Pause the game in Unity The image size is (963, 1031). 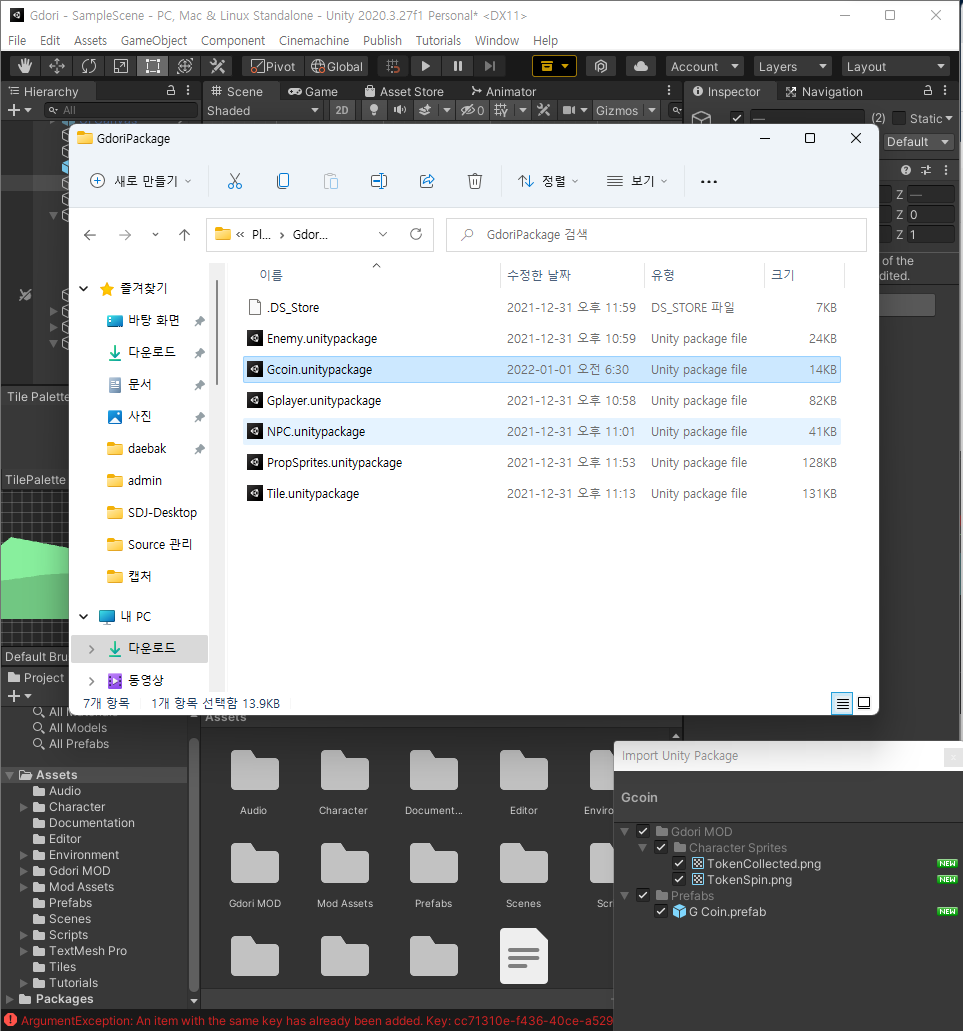tap(458, 66)
